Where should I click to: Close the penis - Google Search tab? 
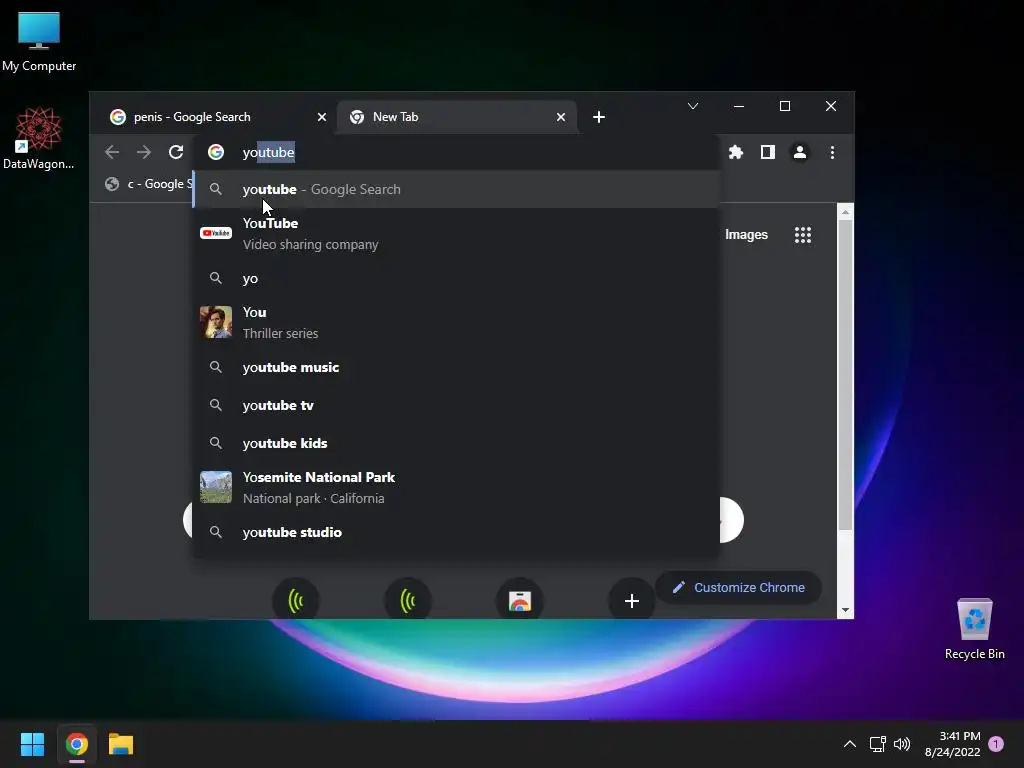click(322, 117)
